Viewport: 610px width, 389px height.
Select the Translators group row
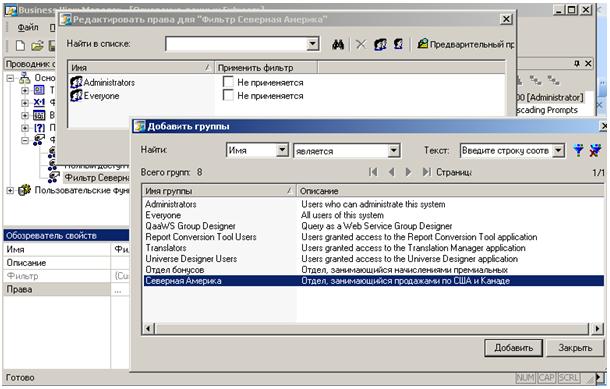(373, 248)
